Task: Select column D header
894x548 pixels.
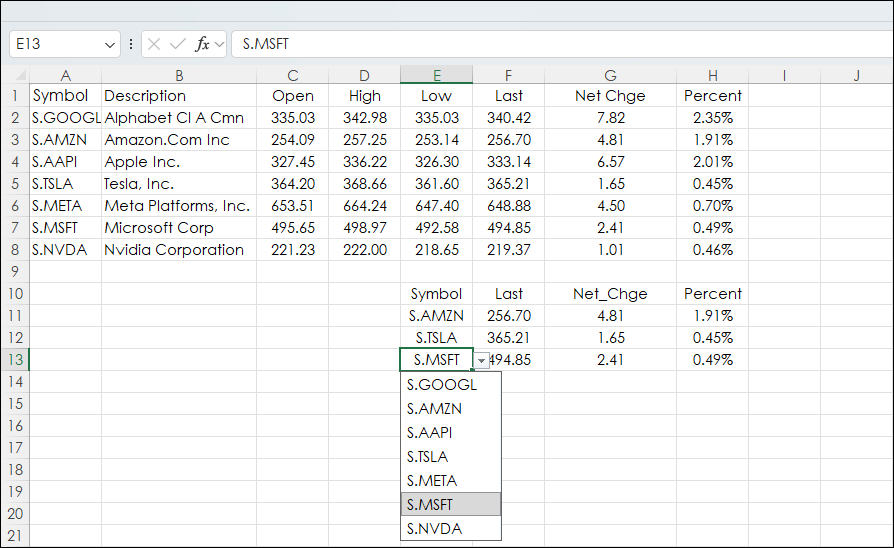Action: coord(364,75)
